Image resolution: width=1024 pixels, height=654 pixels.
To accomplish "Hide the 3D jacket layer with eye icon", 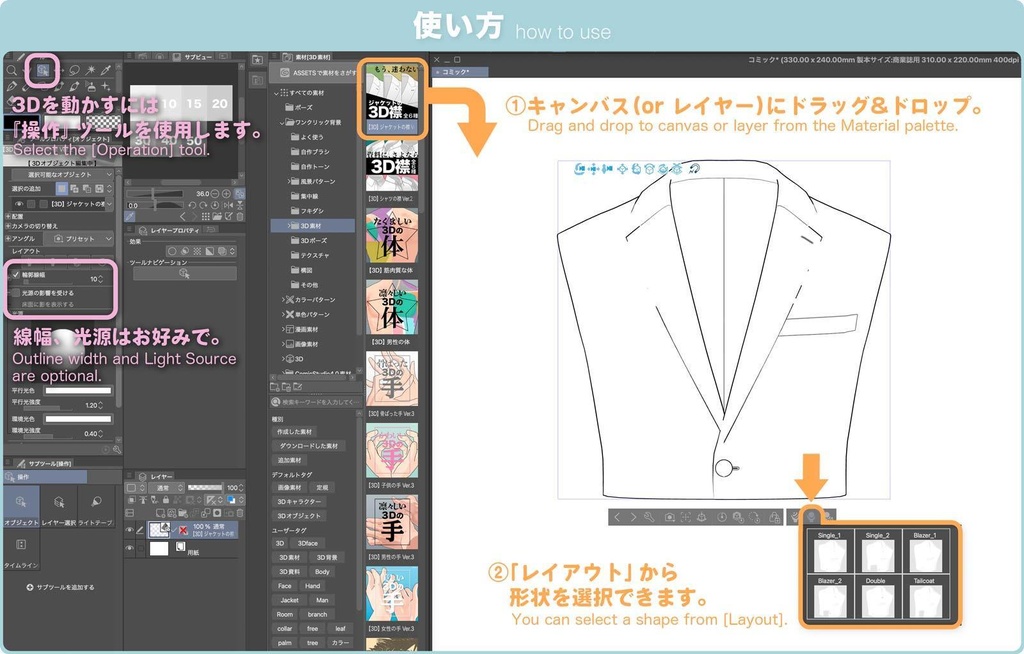I will [x=129, y=530].
